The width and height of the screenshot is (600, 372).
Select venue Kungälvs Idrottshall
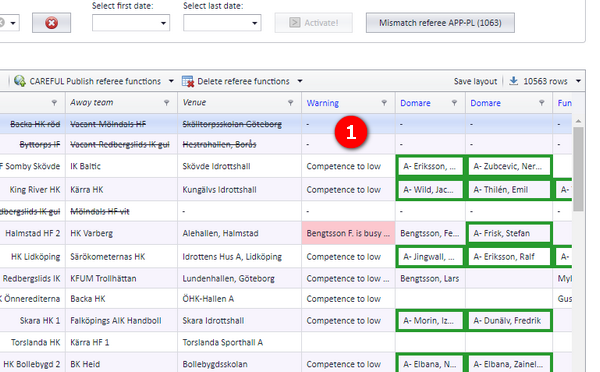(240, 189)
